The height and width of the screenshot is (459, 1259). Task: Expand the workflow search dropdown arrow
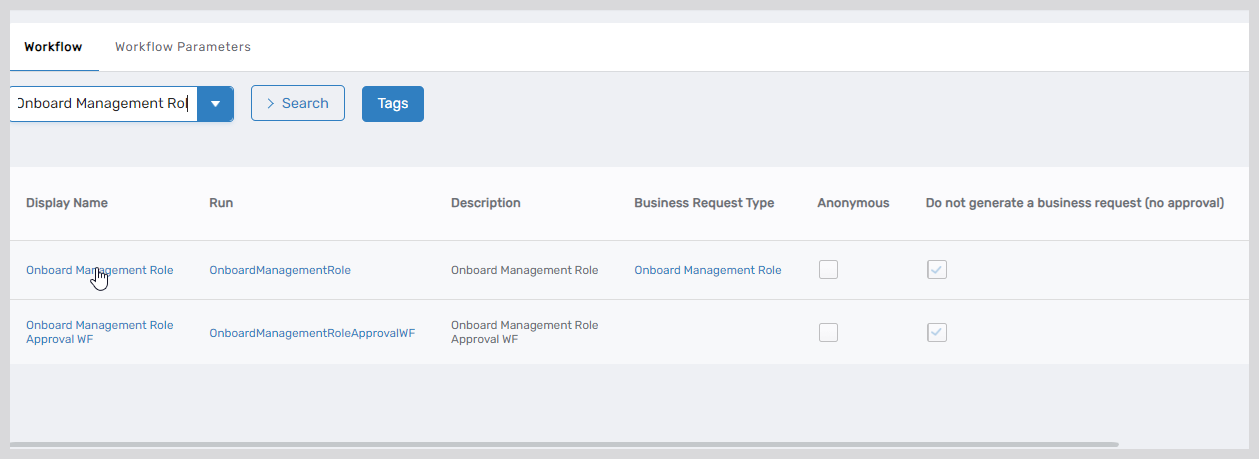(215, 103)
